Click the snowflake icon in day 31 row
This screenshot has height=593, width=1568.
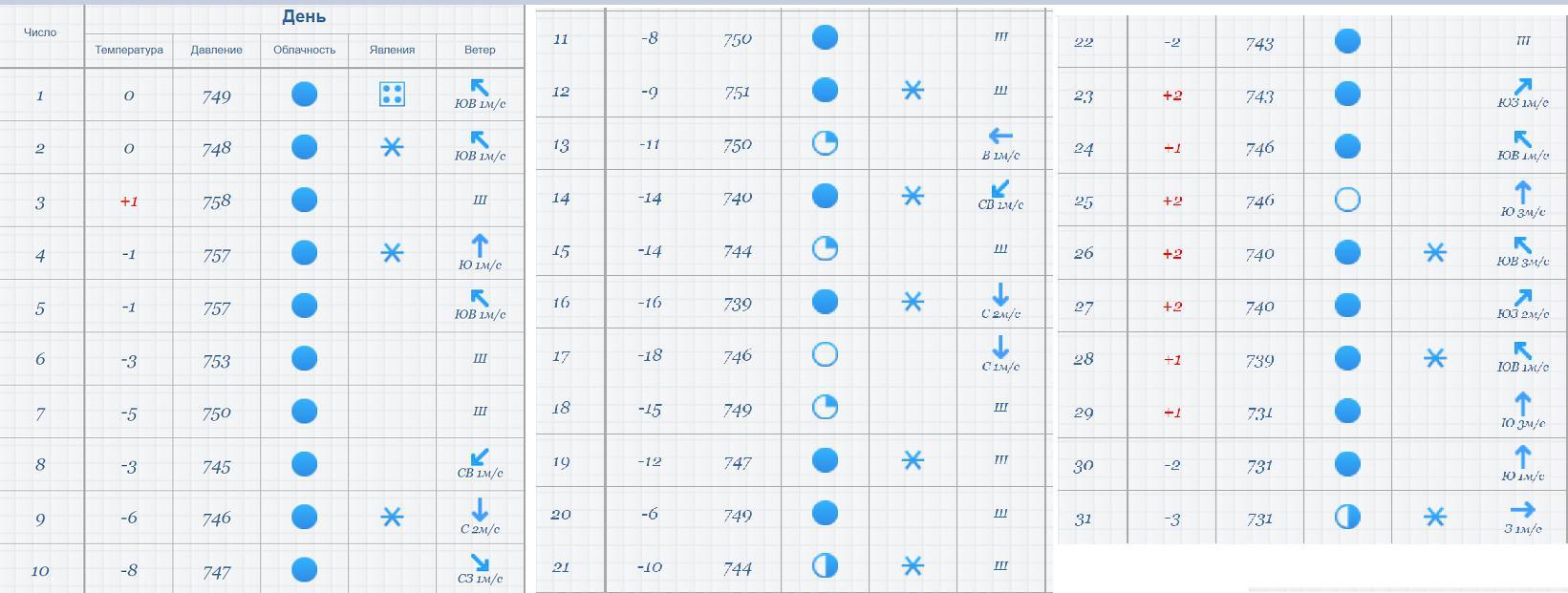[x=1434, y=517]
